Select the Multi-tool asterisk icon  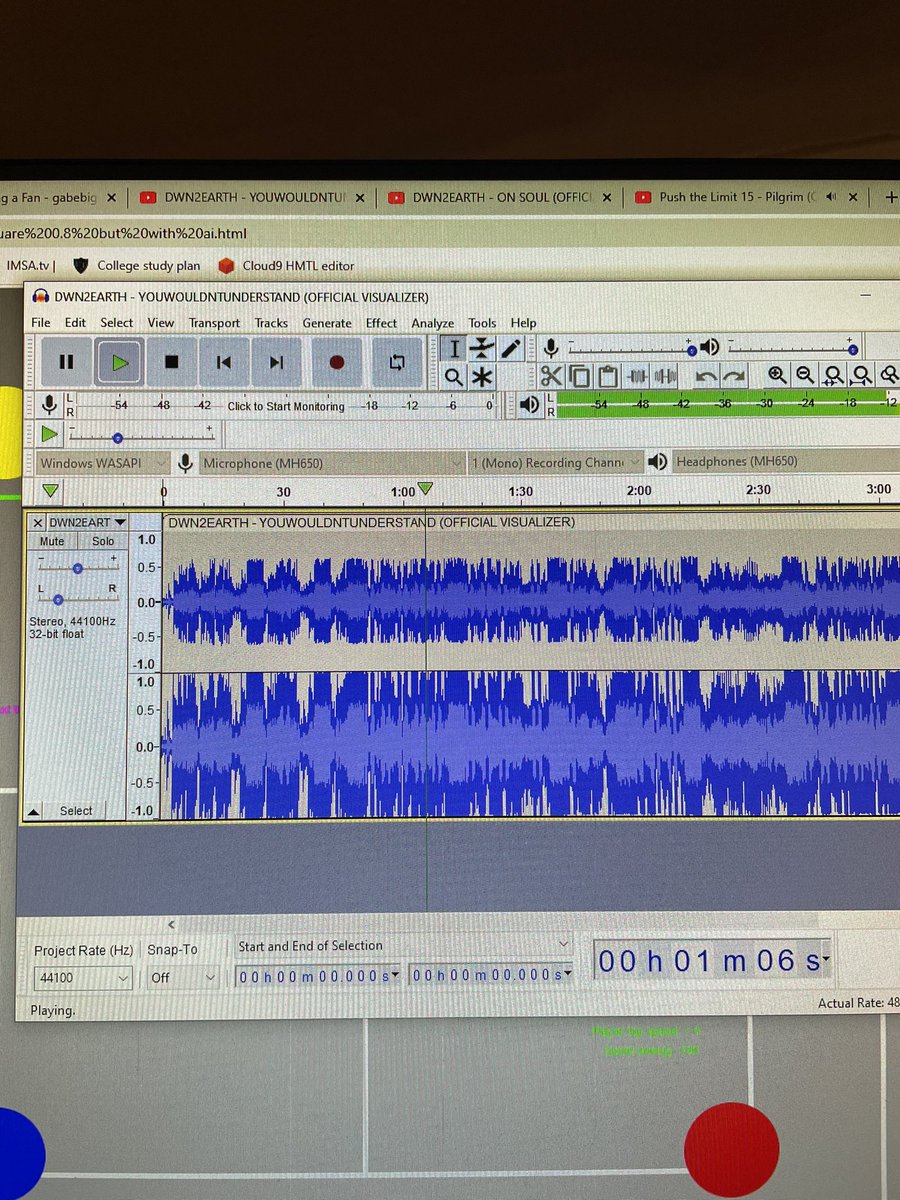coord(483,377)
